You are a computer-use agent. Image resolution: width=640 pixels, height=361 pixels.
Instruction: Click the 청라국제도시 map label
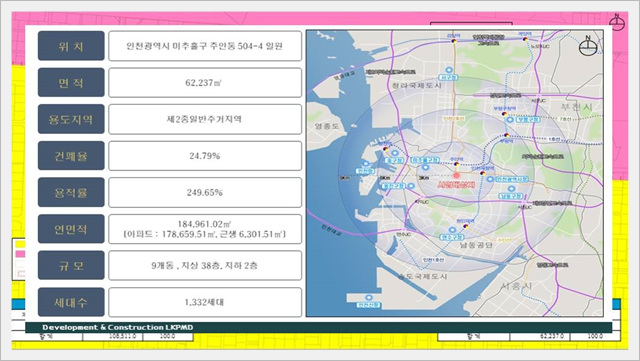[416, 86]
